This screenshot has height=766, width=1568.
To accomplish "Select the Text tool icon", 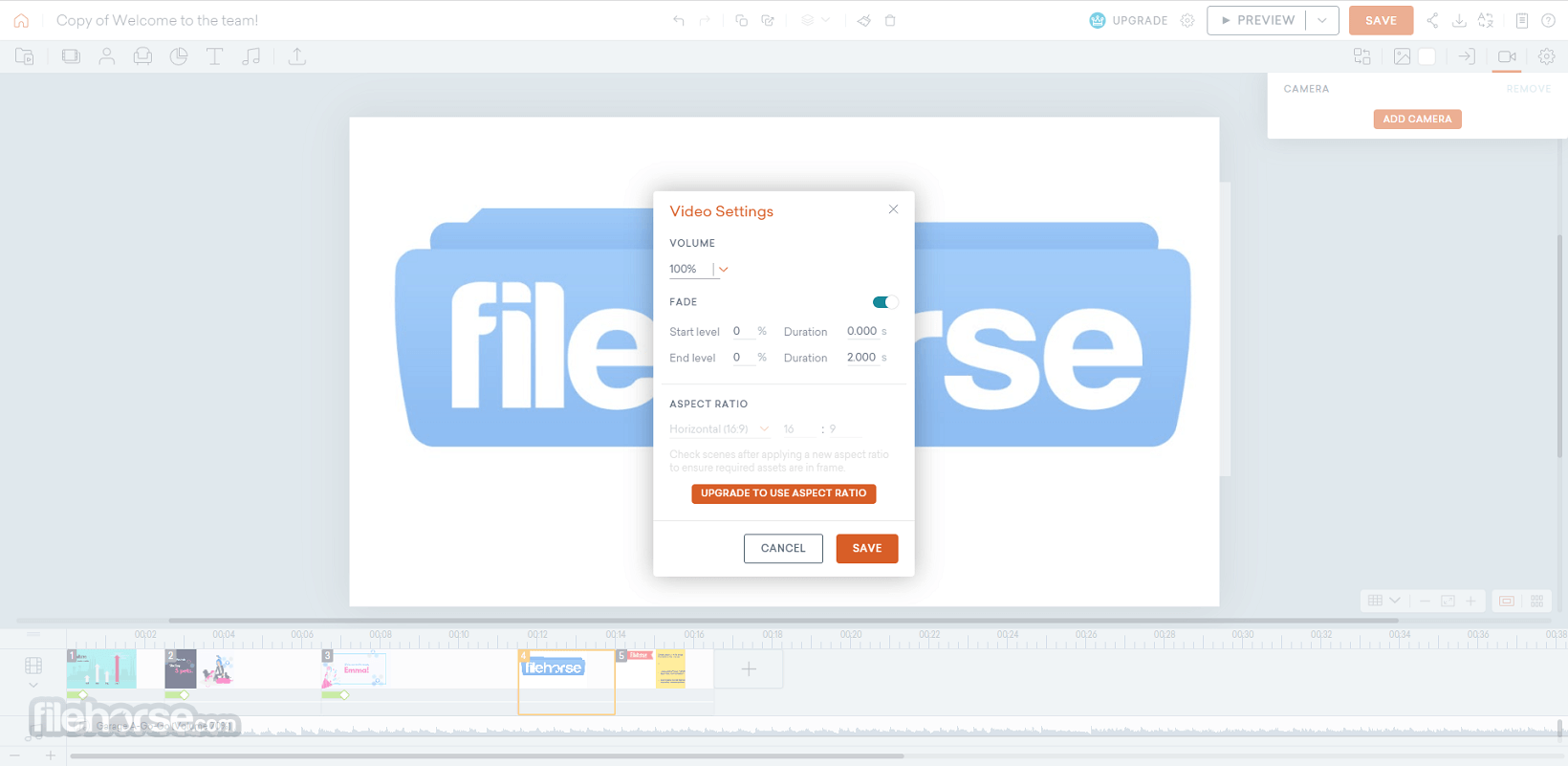I will [x=215, y=56].
